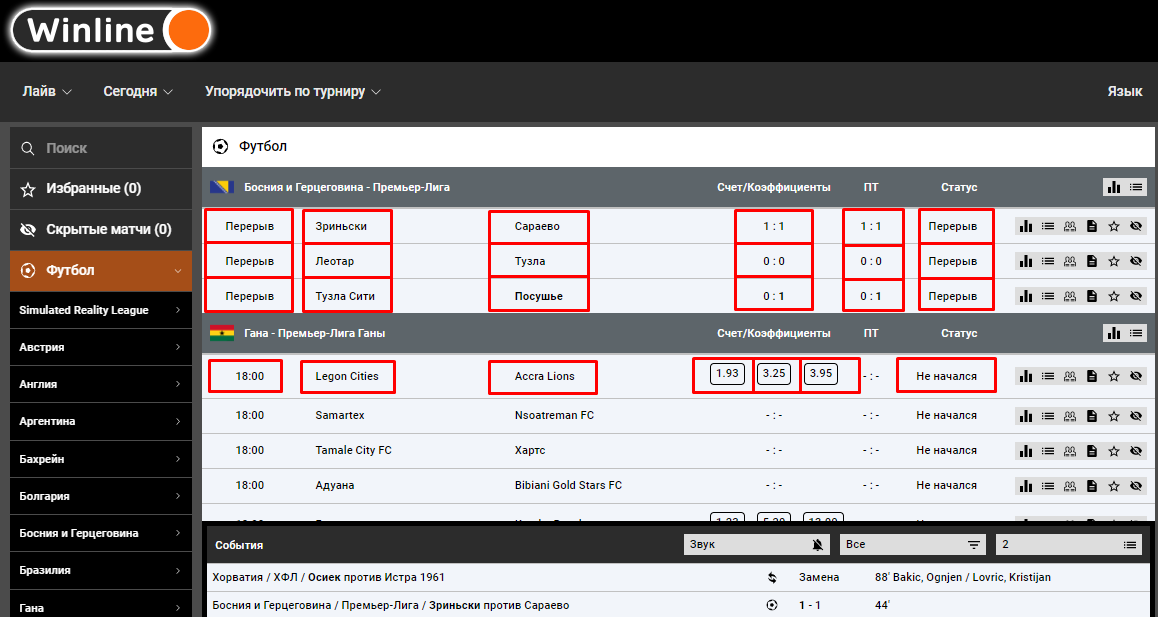Open list view icon in Адуана row
Viewport: 1158px width, 617px height.
1047,485
